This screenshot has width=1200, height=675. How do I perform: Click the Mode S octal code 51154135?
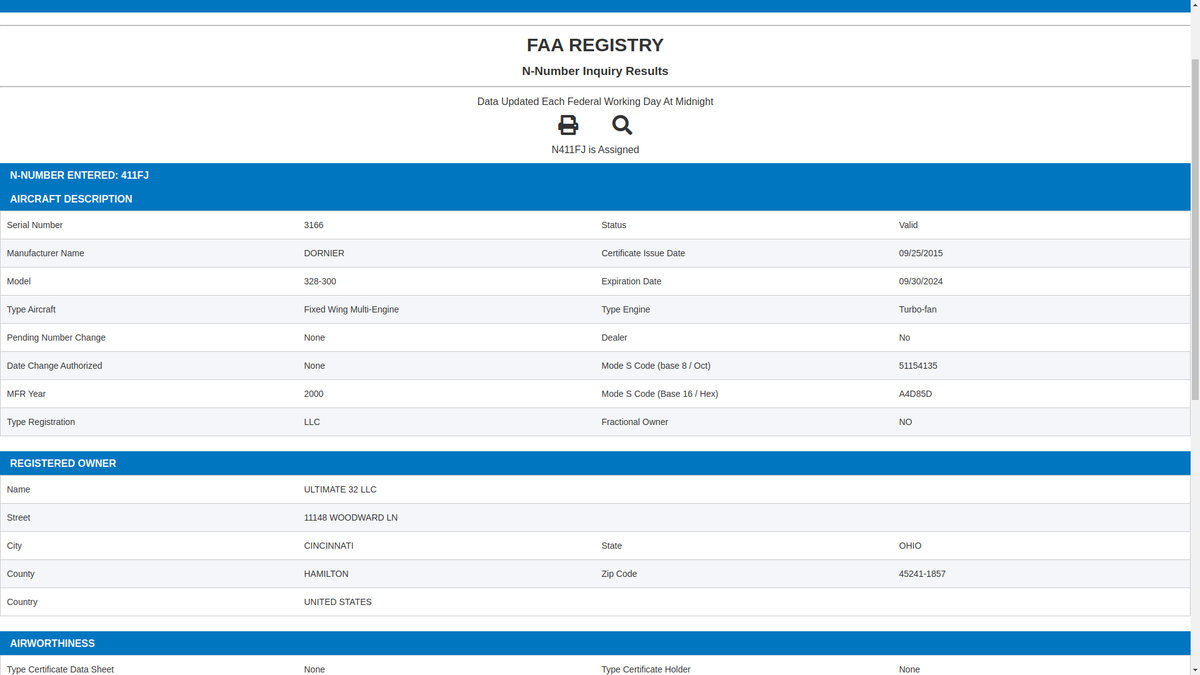[x=918, y=366]
